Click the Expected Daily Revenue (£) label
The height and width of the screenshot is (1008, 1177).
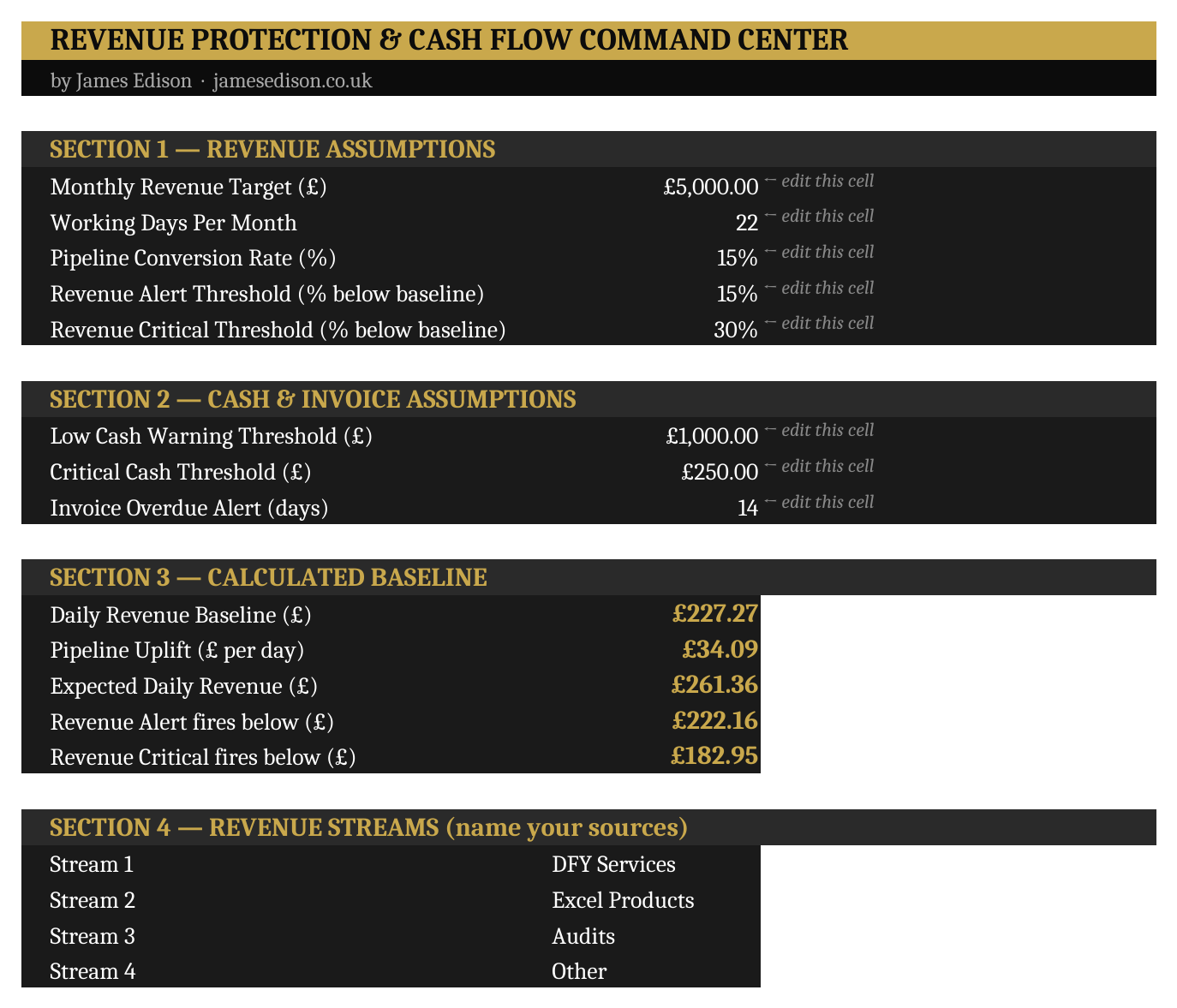point(184,687)
